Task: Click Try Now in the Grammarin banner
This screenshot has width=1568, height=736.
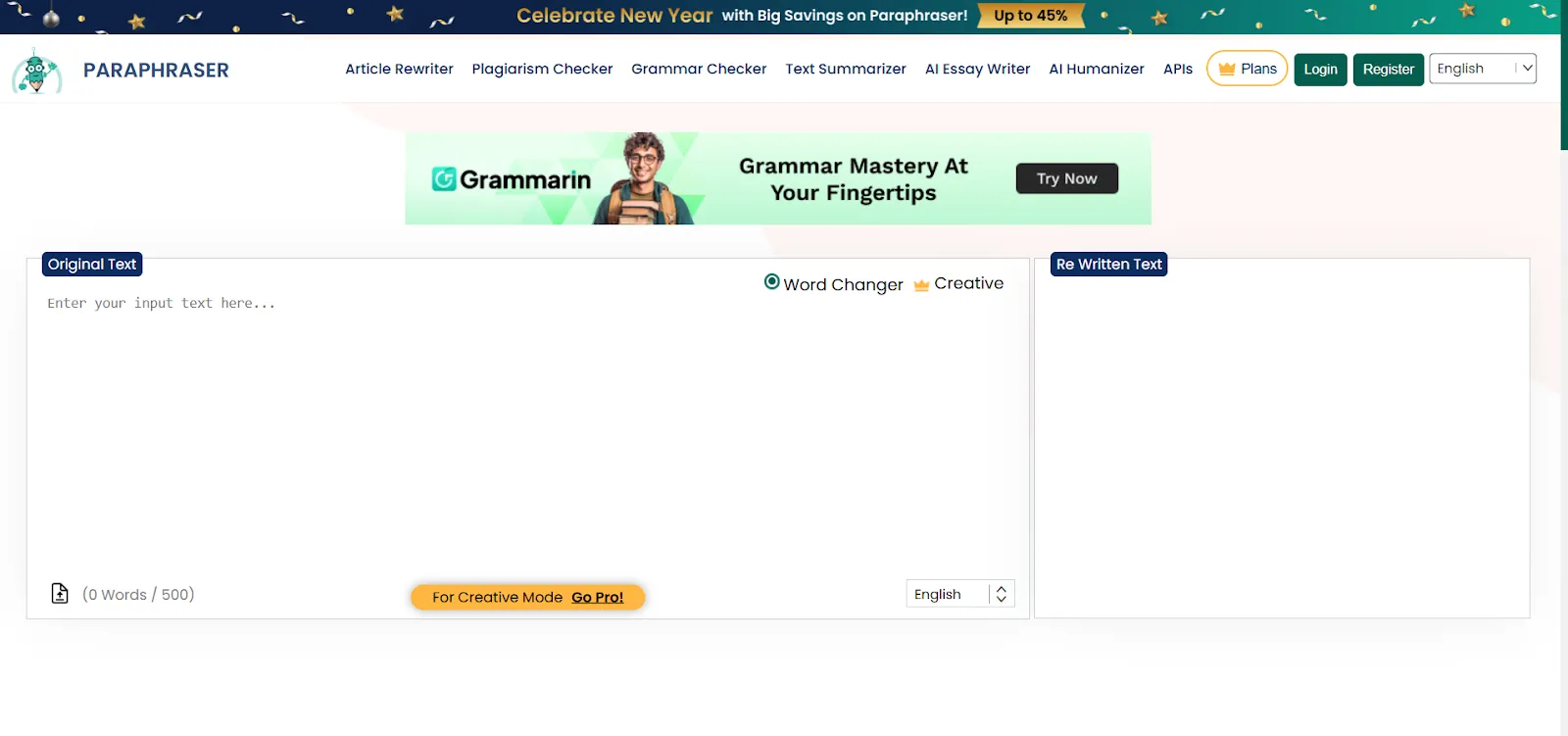Action: point(1067,178)
